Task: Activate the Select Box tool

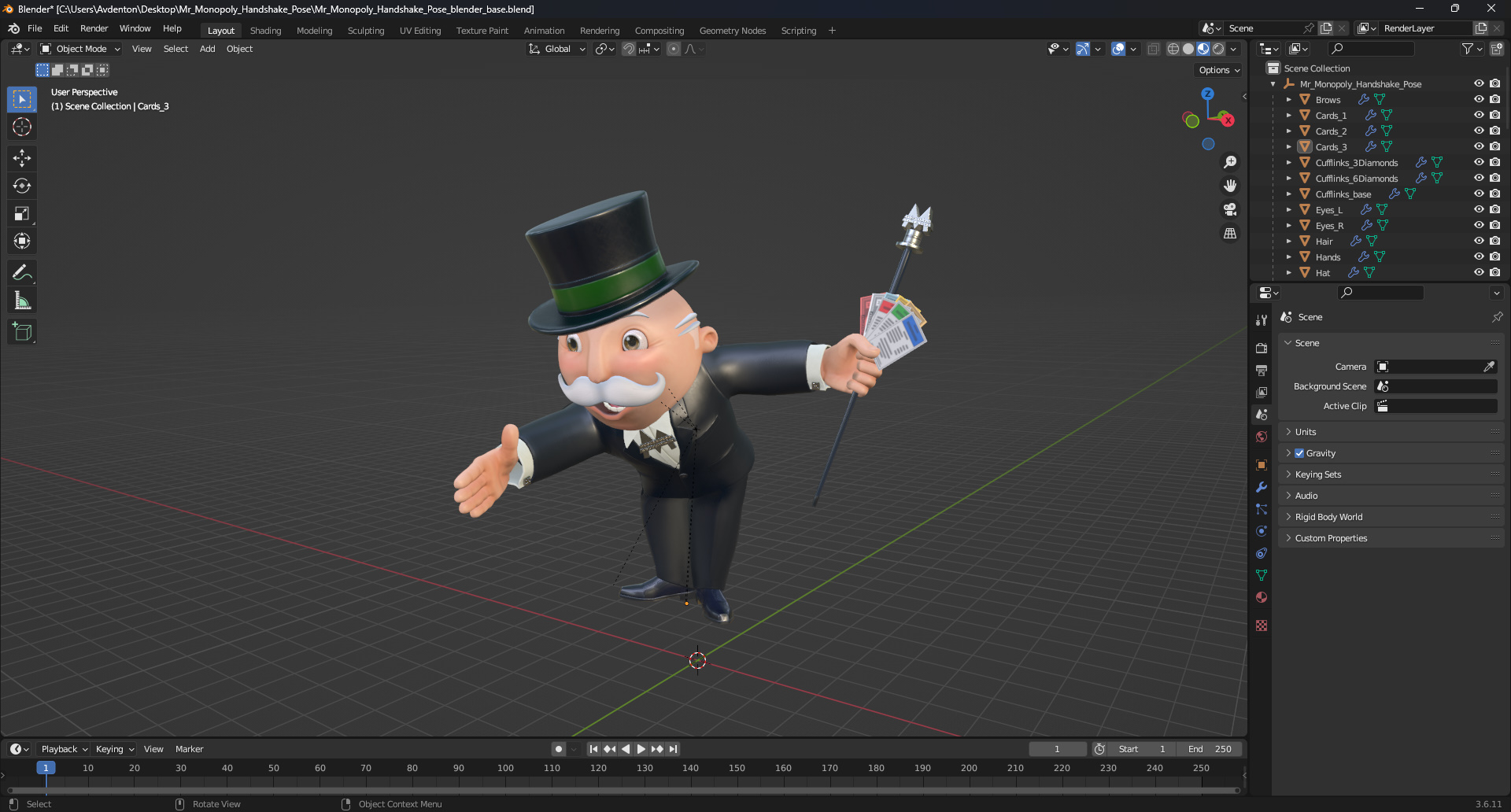Action: pos(22,99)
